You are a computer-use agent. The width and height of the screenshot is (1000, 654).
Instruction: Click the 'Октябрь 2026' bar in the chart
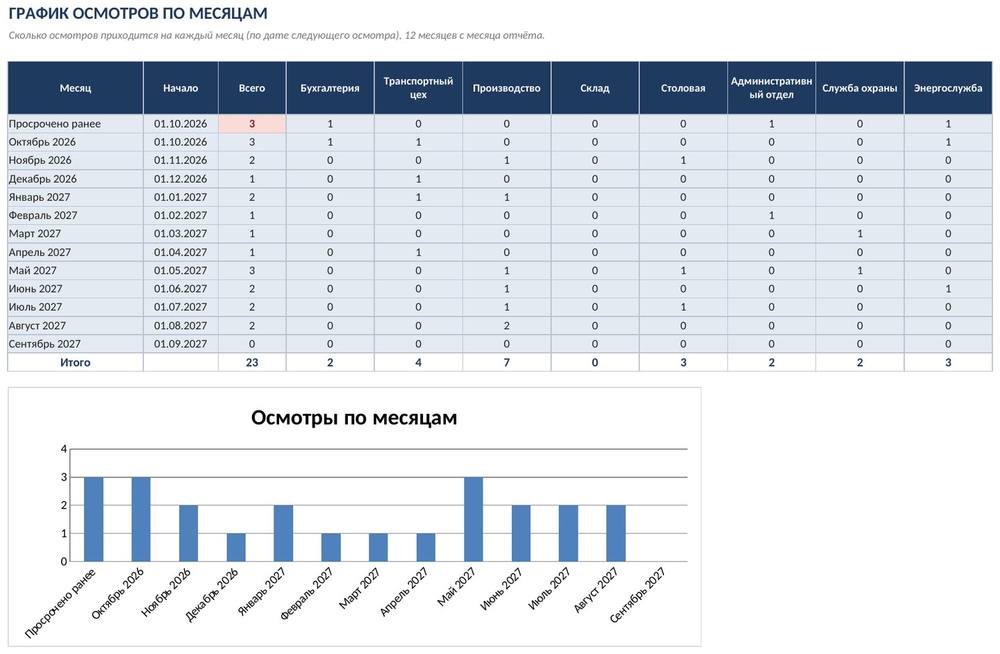click(141, 519)
